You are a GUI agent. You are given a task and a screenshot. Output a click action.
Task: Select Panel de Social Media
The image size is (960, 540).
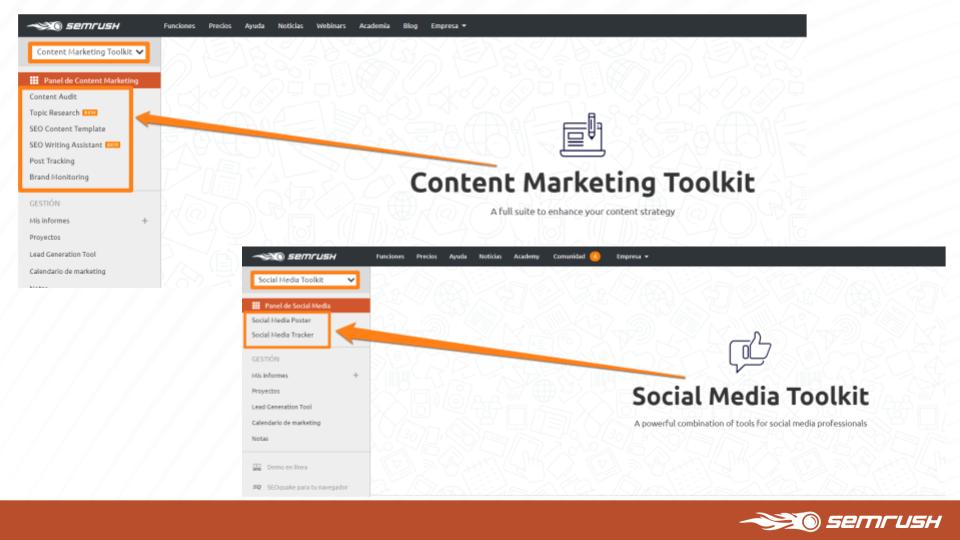(306, 305)
